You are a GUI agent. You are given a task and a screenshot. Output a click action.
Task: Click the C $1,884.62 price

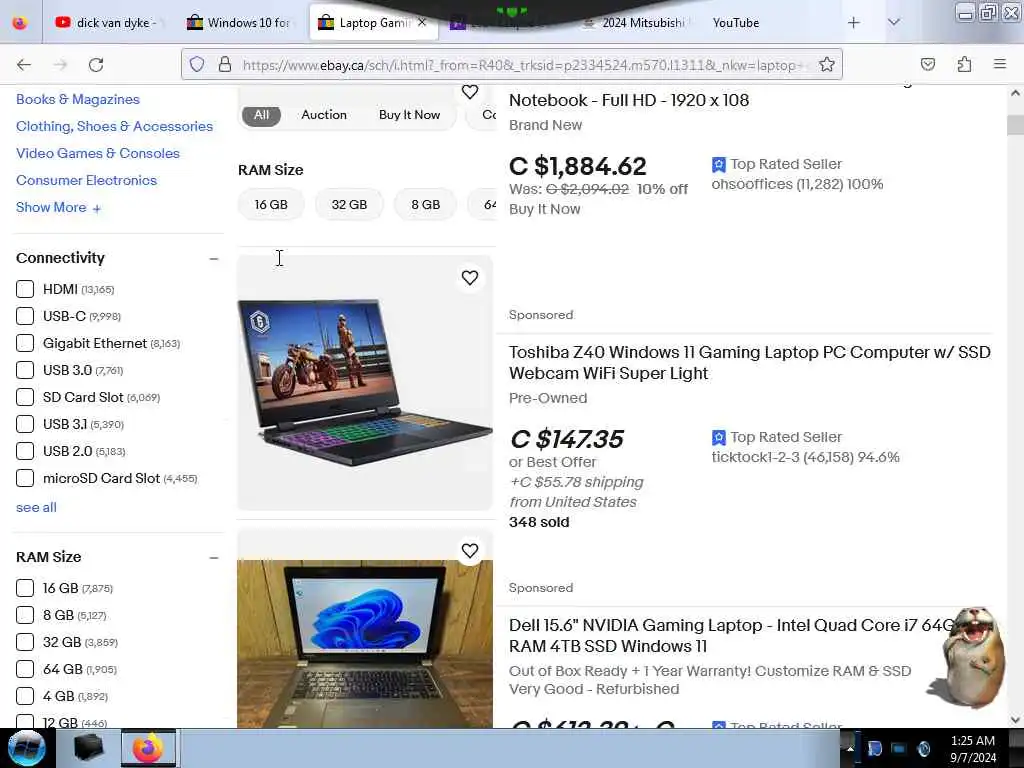(x=577, y=166)
